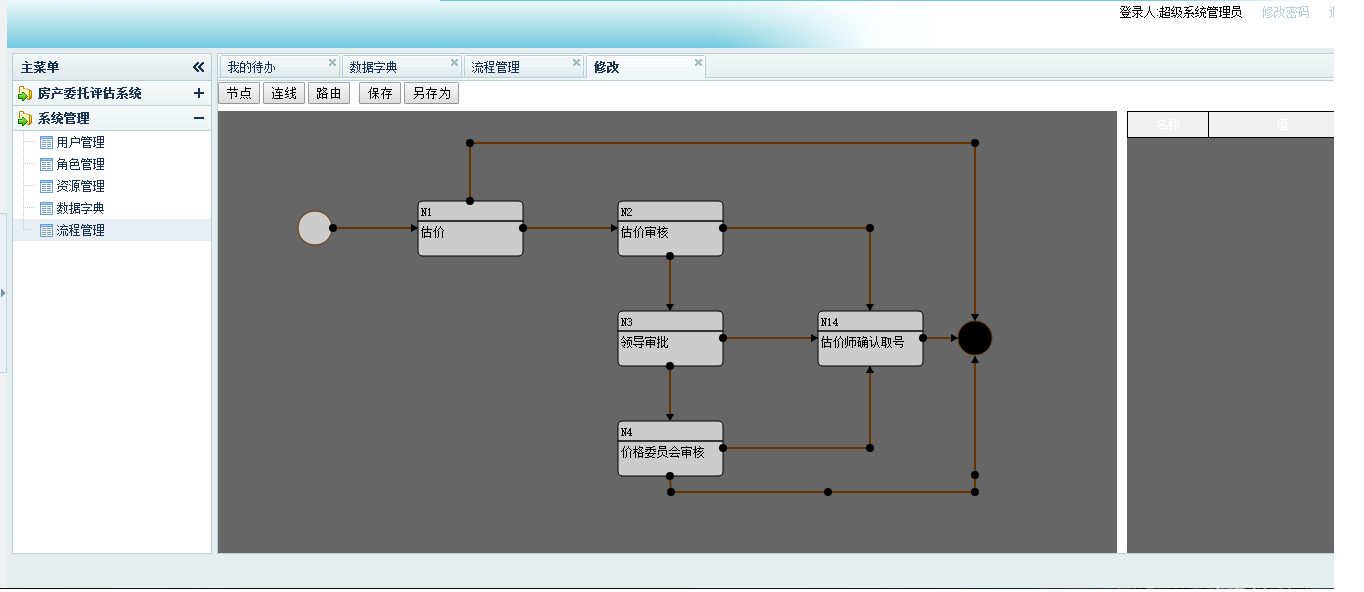The width and height of the screenshot is (1364, 592).
Task: Collapse the 系统管理 menu section
Action: click(x=199, y=118)
